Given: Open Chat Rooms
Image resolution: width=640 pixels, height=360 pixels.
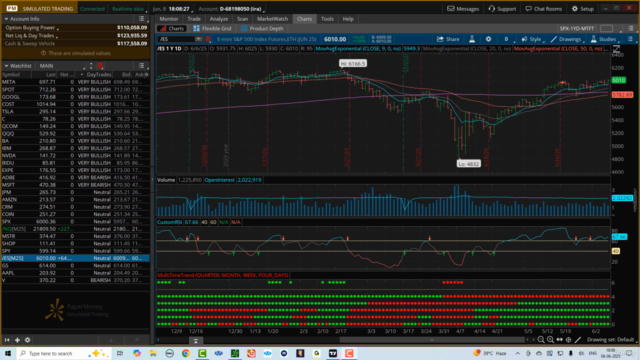Looking at the screenshot, I should (544, 9).
